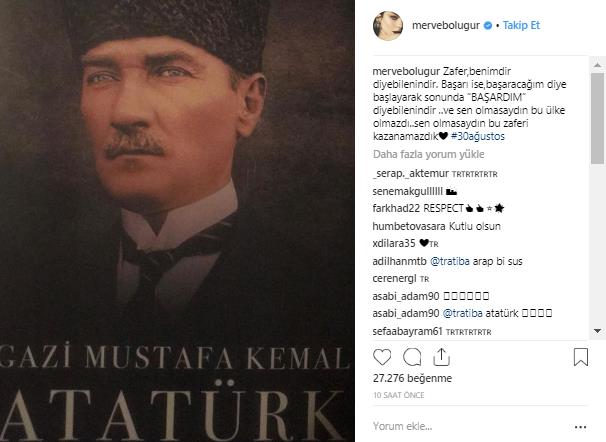Open comments with the speech bubble icon
Image resolution: width=606 pixels, height=442 pixels.
pyautogui.click(x=412, y=357)
